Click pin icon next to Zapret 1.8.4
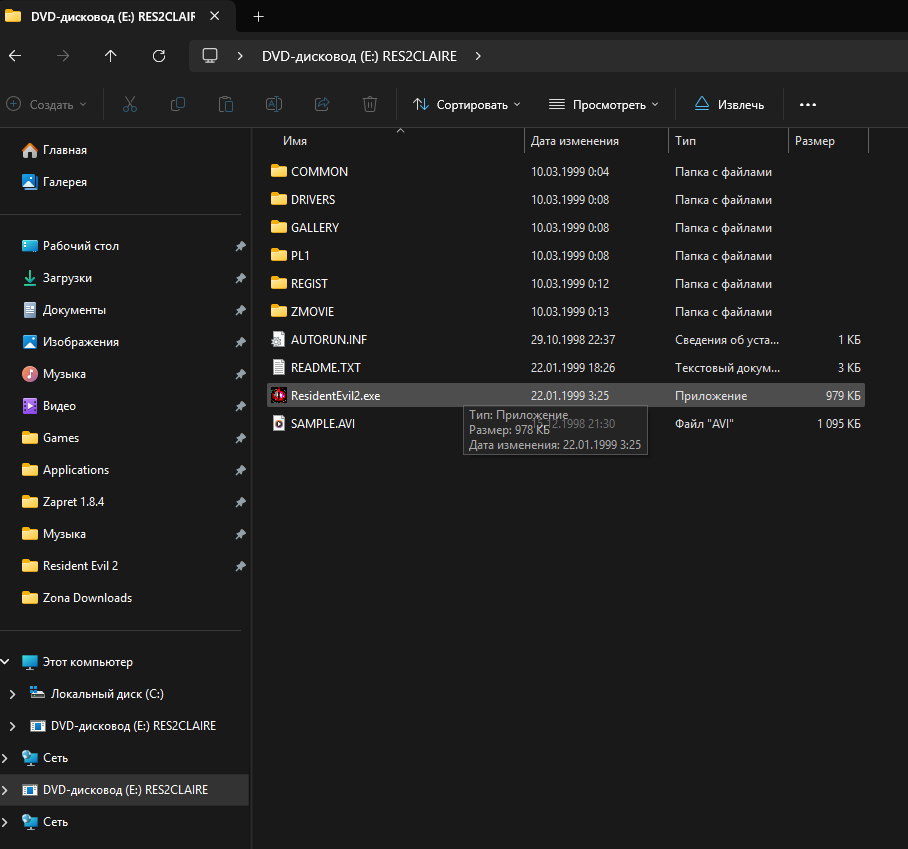Image resolution: width=908 pixels, height=849 pixels. [x=240, y=502]
